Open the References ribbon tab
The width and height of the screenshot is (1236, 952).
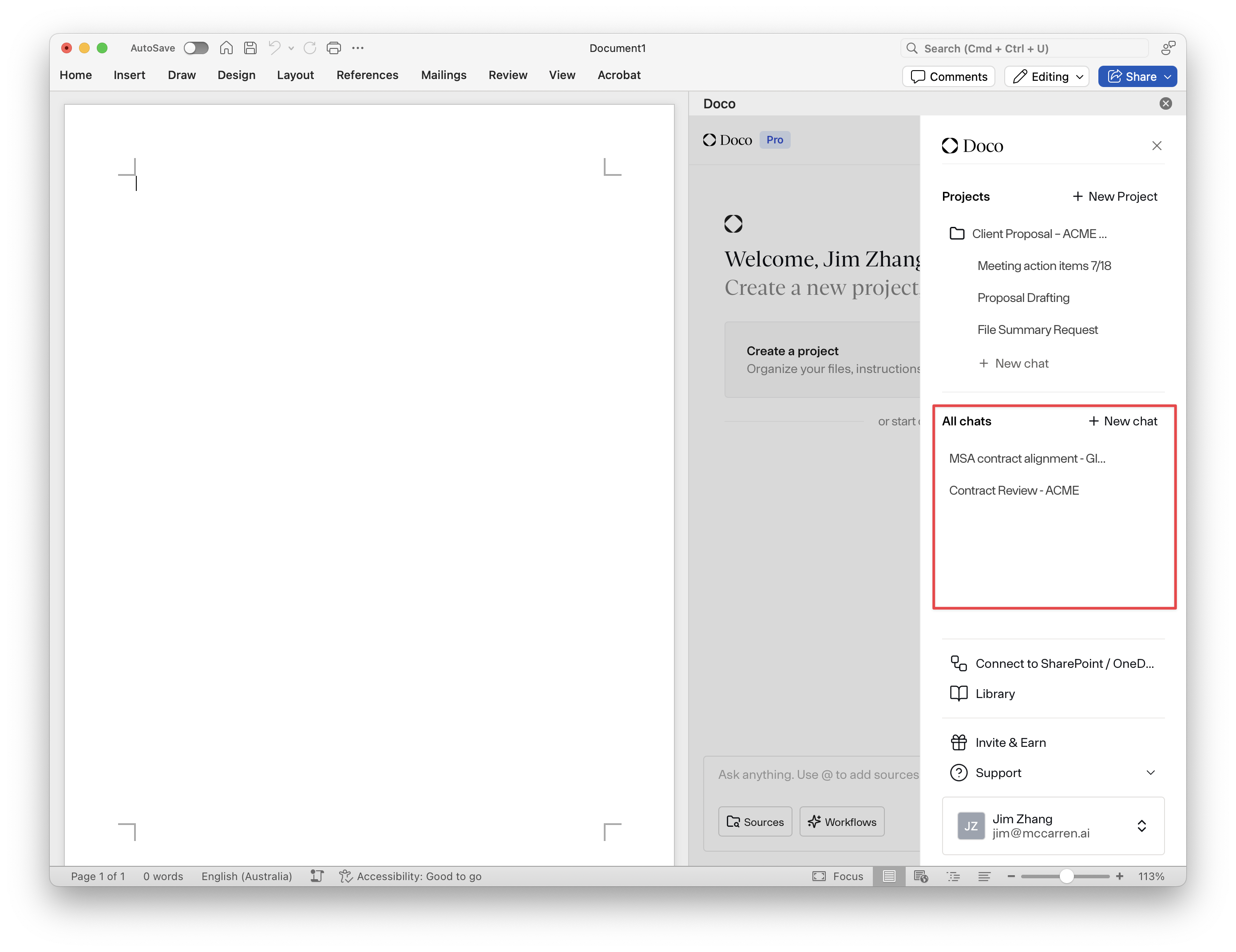(367, 75)
